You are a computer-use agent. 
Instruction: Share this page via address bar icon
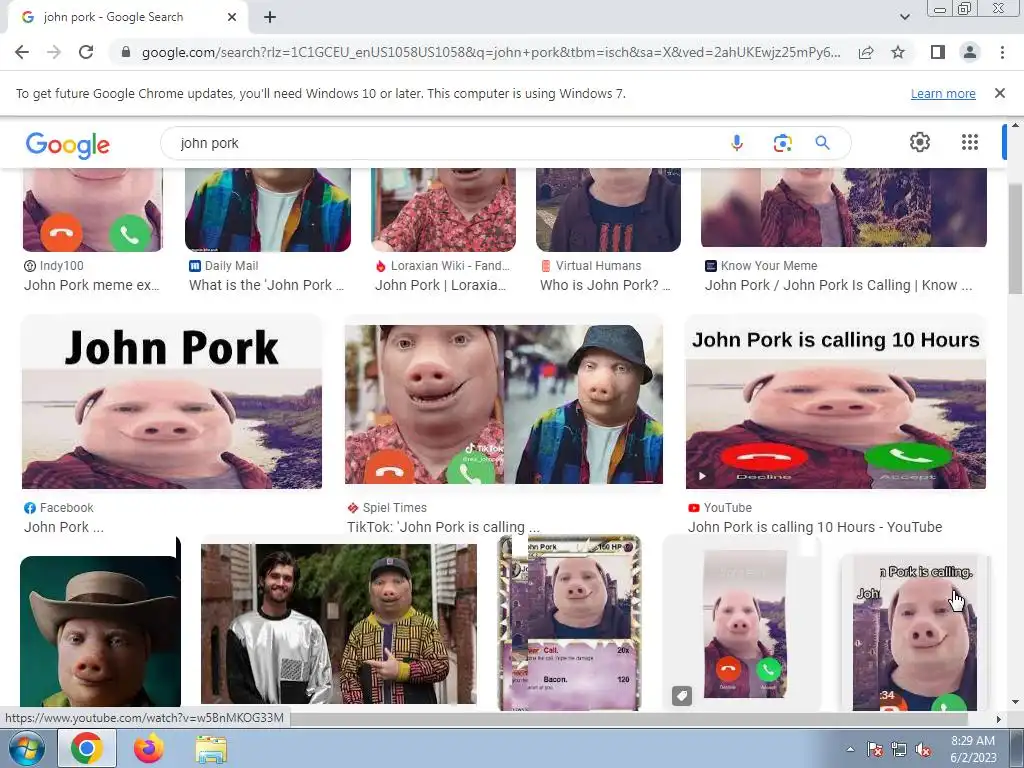866,52
